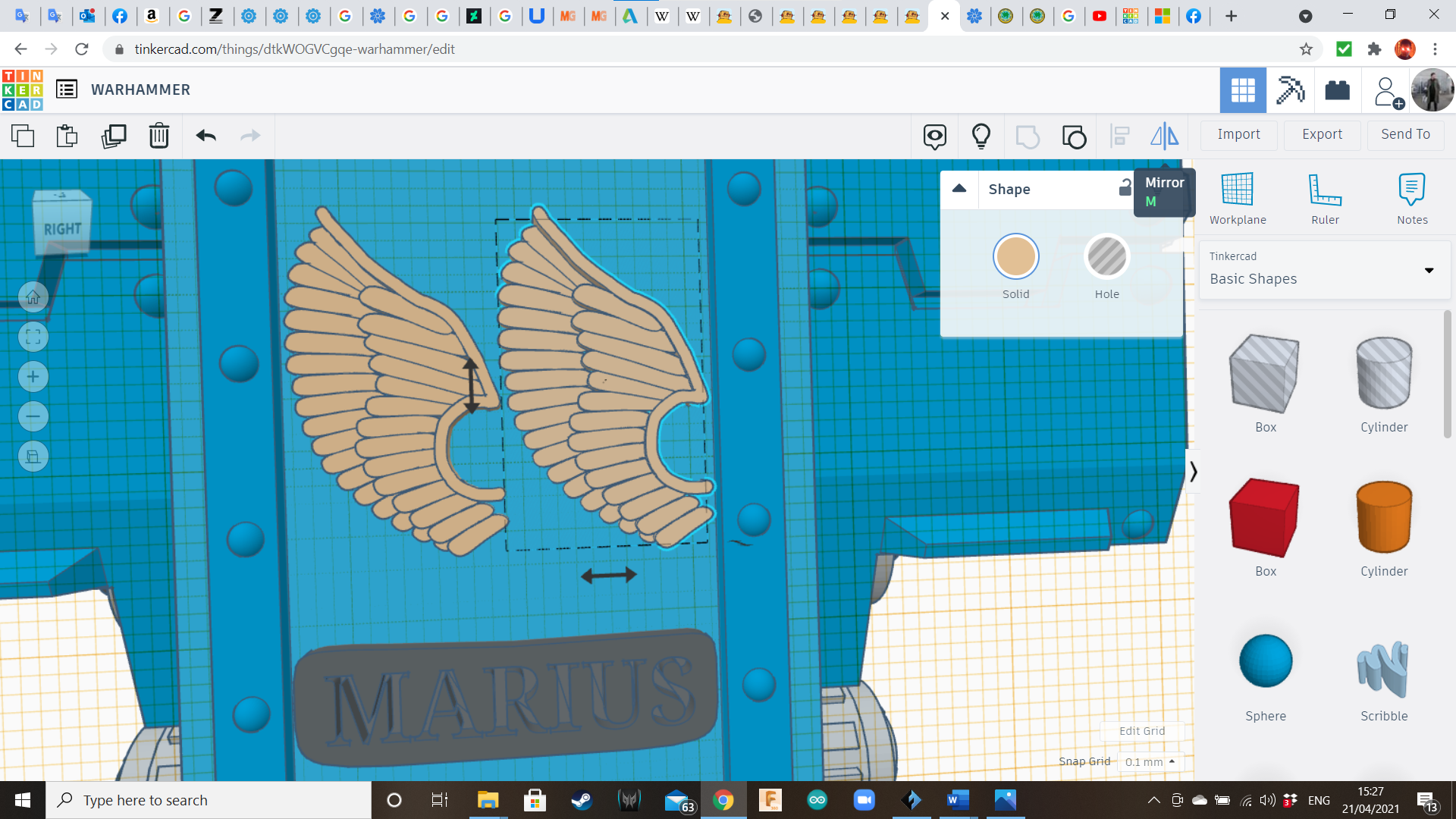The height and width of the screenshot is (819, 1456).
Task: Click the Undo arrow
Action: pyautogui.click(x=206, y=136)
